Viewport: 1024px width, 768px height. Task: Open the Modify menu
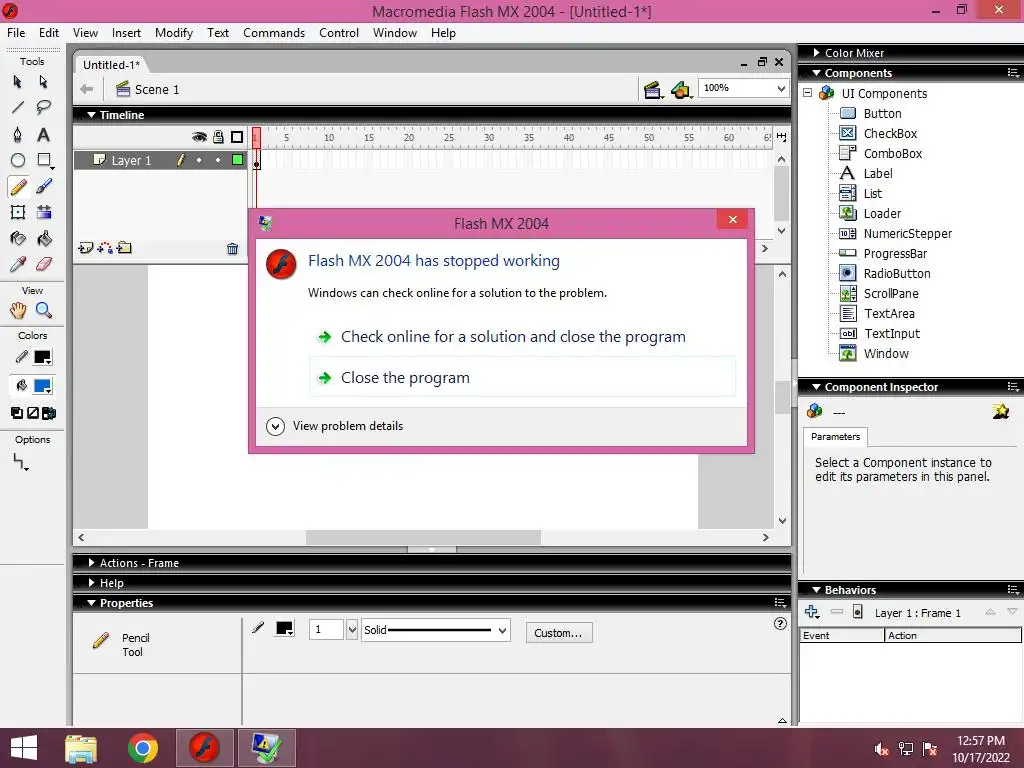[174, 33]
